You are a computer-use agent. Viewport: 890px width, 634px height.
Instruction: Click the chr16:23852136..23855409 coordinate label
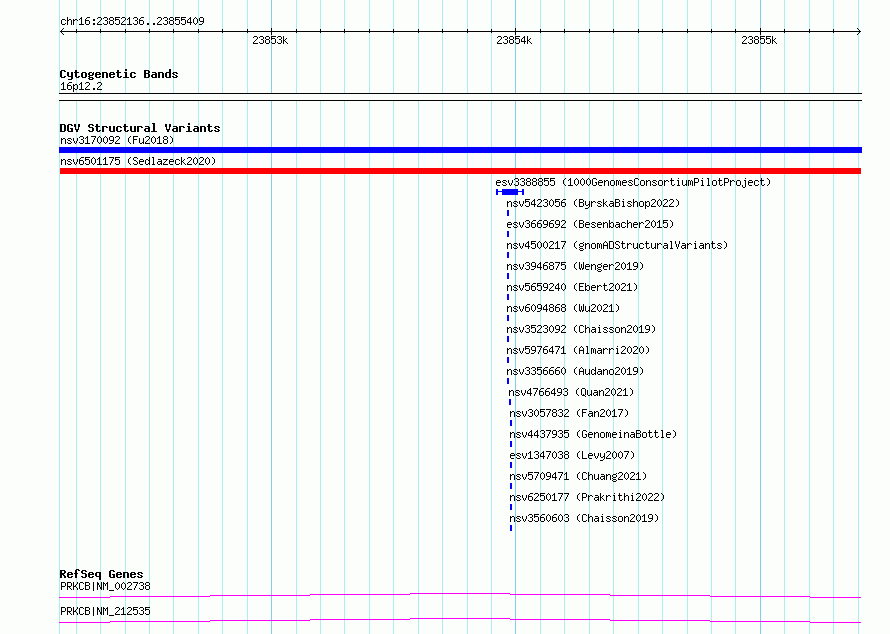(x=132, y=21)
